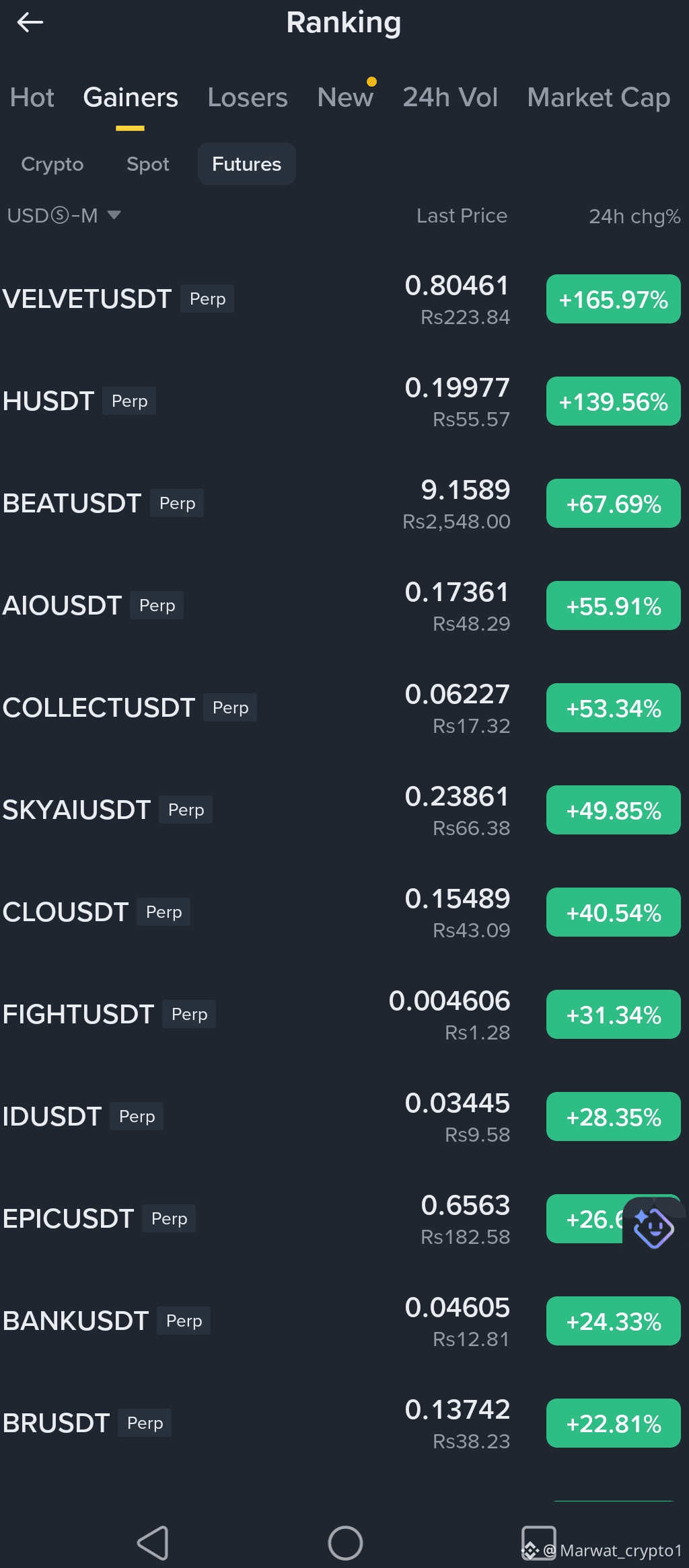Switch to the Hot tab

(32, 97)
